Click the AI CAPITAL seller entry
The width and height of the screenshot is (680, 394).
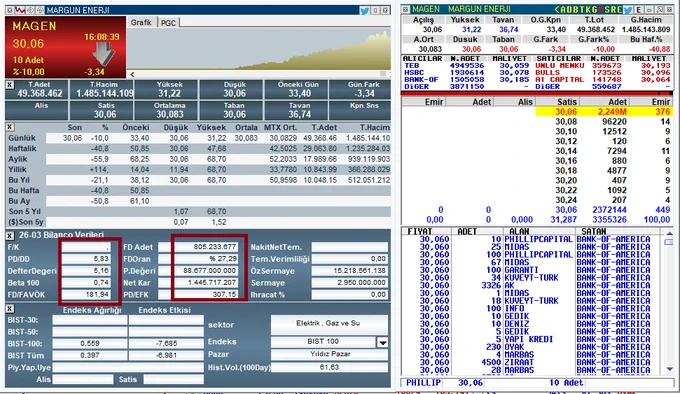(x=560, y=79)
